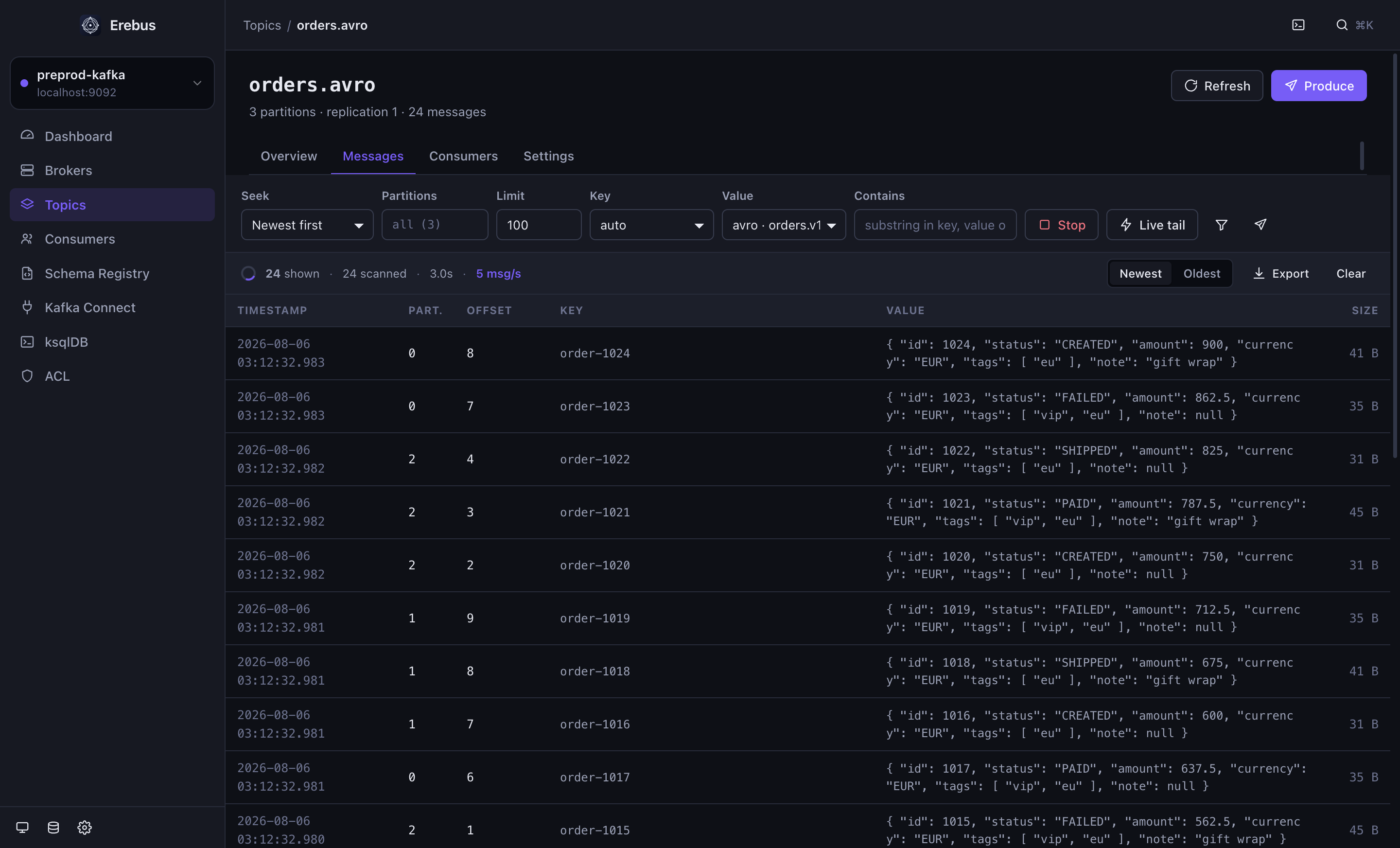Toggle Live tail mode
Viewport: 1400px width, 848px height.
1152,225
